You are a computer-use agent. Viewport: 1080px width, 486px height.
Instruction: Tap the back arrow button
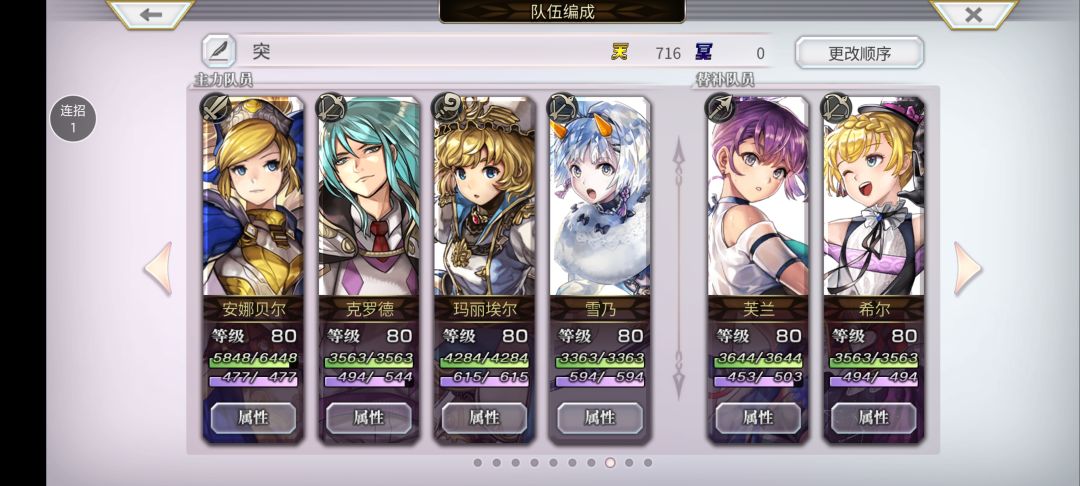(x=151, y=14)
